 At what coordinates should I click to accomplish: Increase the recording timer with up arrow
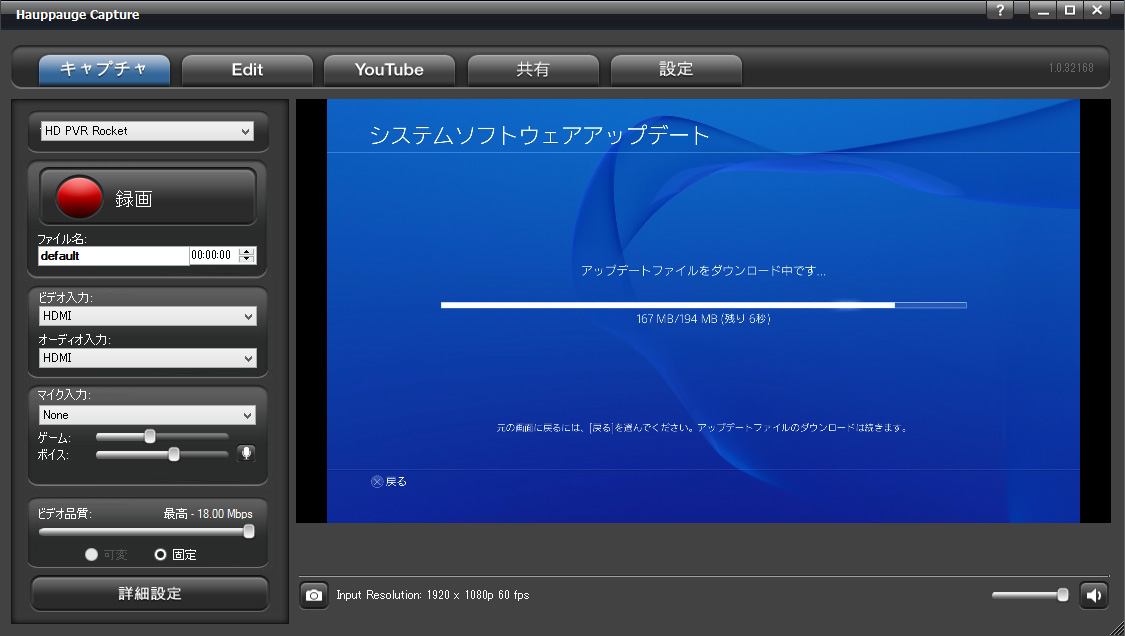247,251
